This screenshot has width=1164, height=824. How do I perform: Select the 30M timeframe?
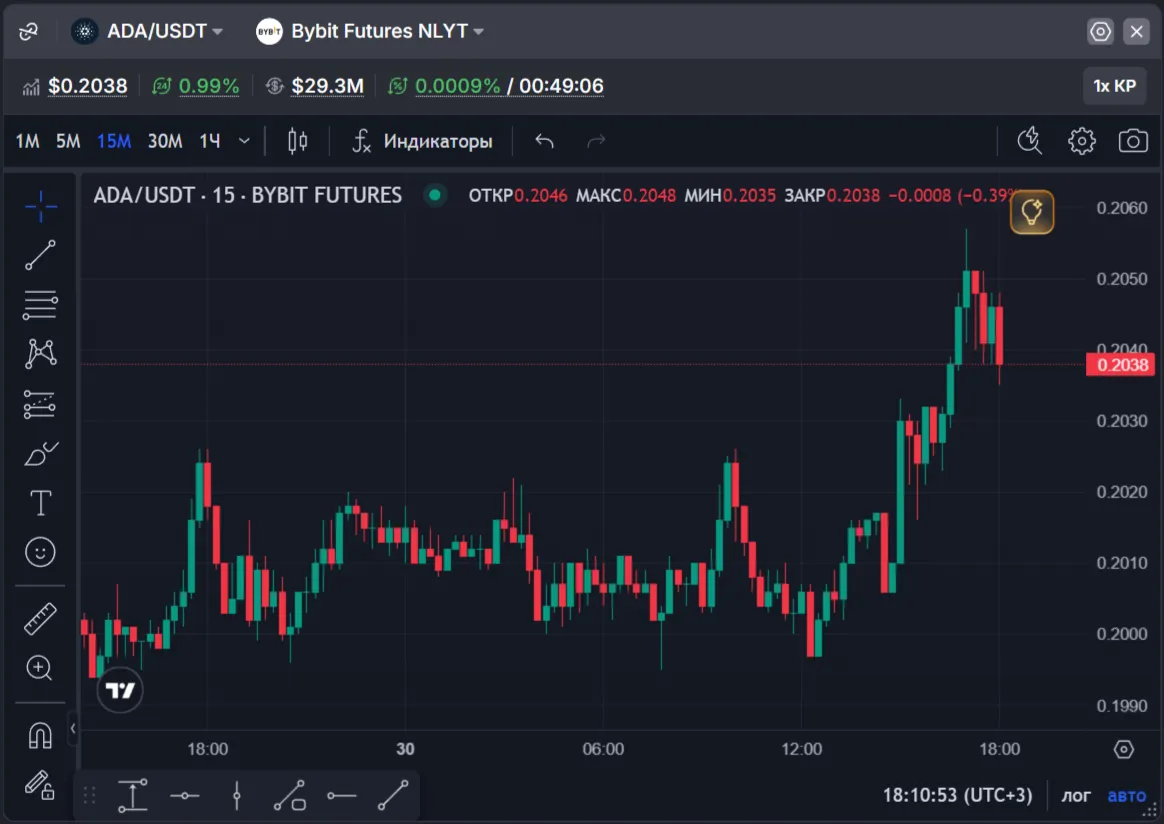tap(165, 141)
